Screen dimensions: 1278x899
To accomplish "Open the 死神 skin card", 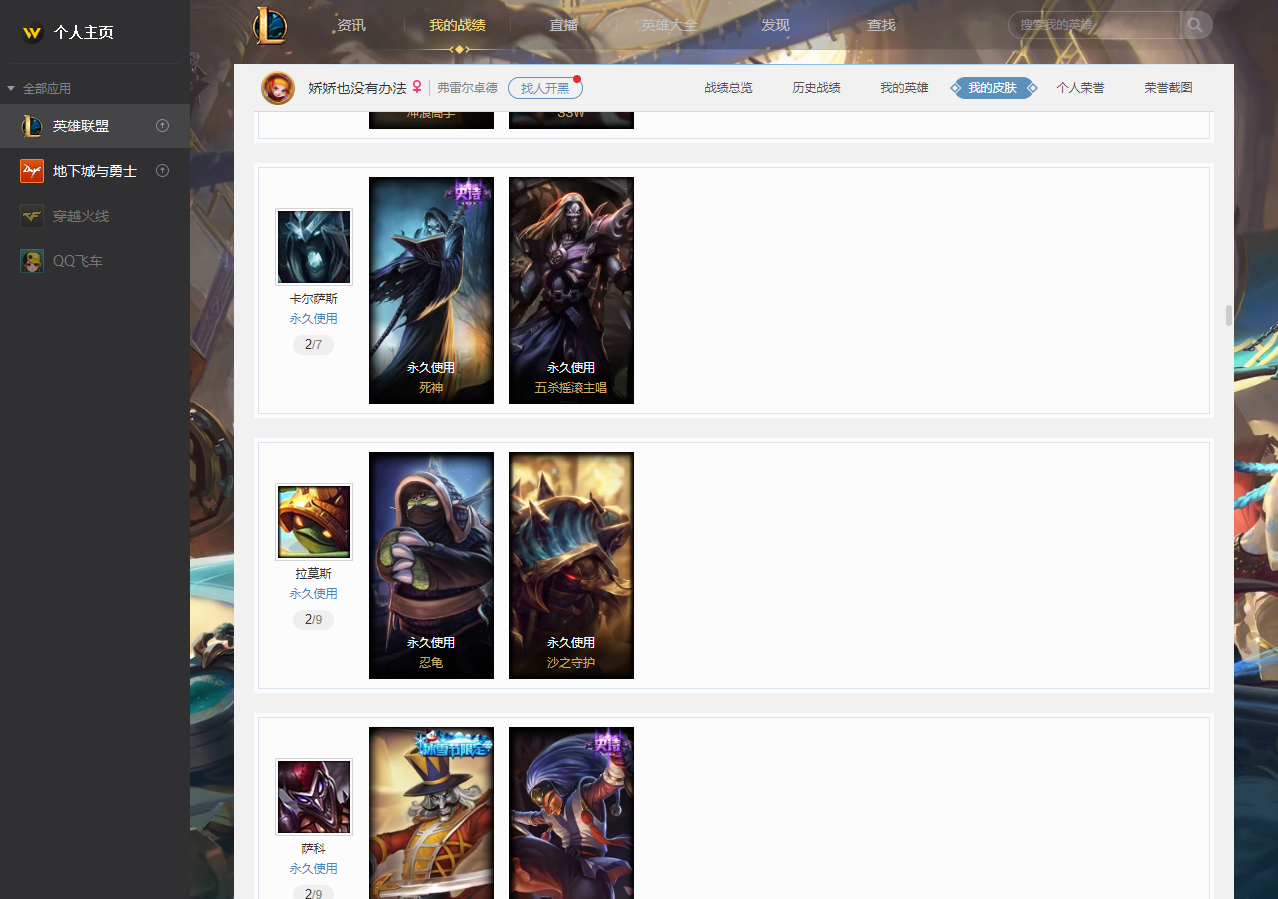I will 431,290.
